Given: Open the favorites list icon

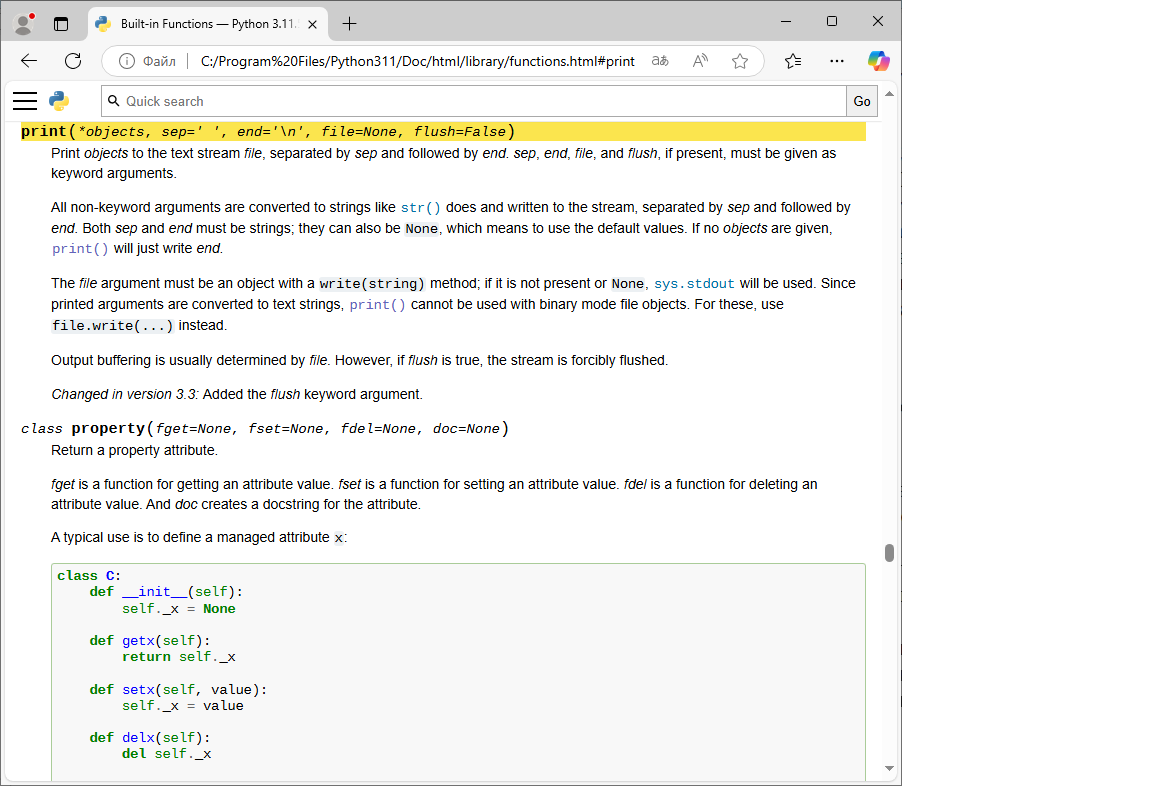Looking at the screenshot, I should pyautogui.click(x=793, y=61).
